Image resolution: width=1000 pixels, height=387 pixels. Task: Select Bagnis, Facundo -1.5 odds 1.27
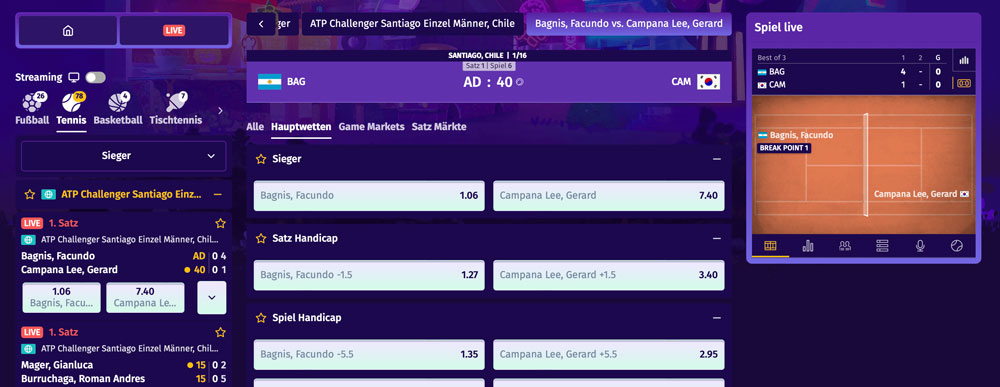(369, 275)
